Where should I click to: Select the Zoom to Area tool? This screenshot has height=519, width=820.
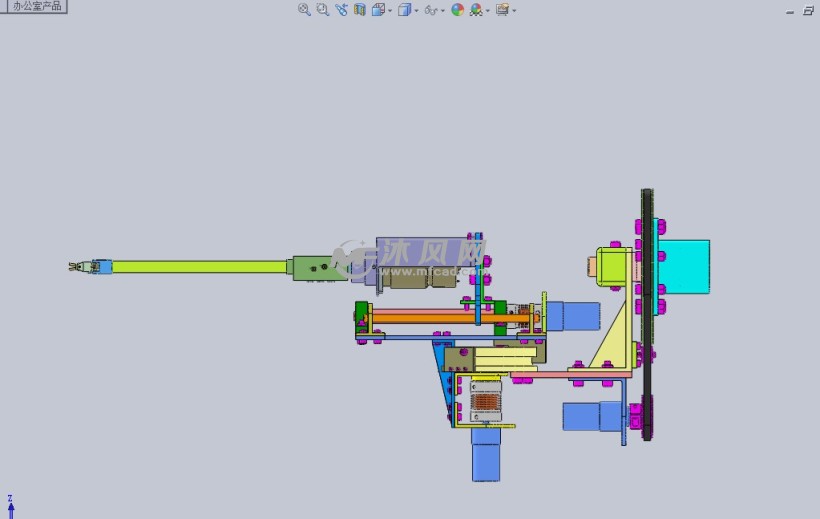pyautogui.click(x=322, y=10)
